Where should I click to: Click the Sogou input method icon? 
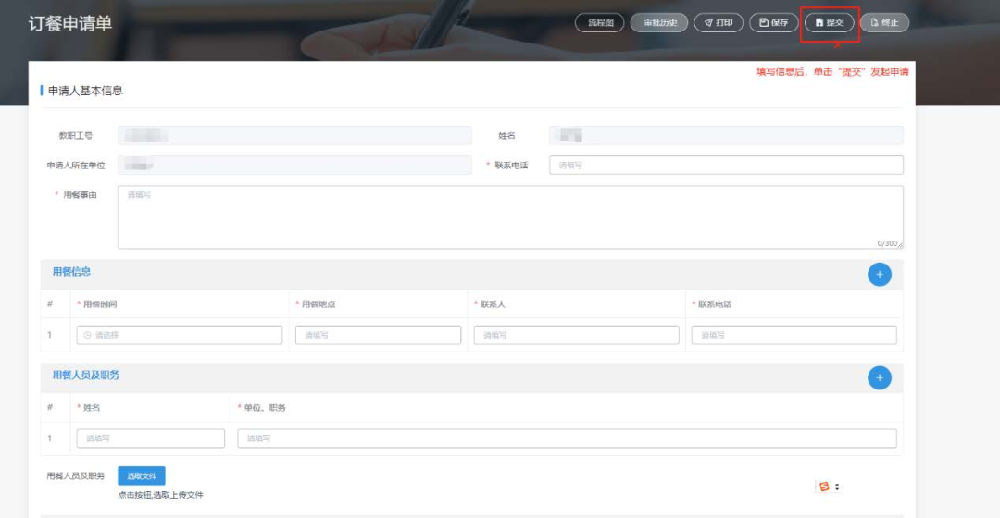tap(825, 486)
